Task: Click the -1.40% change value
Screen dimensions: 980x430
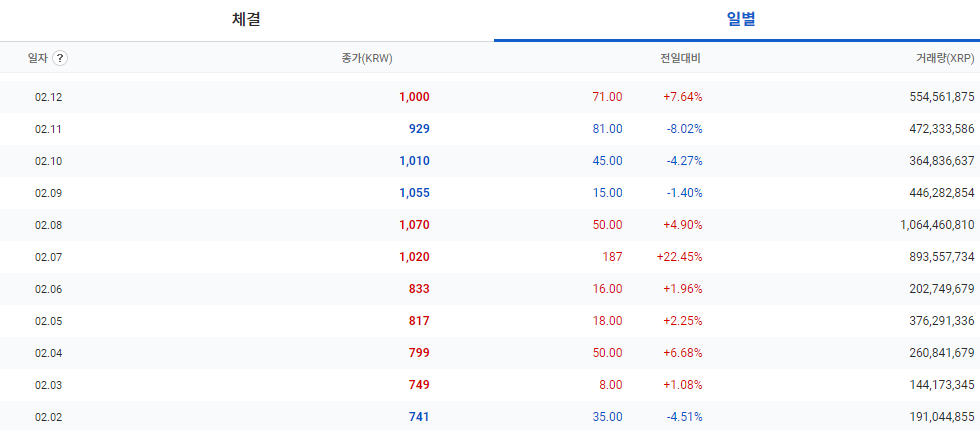Action: pos(684,192)
